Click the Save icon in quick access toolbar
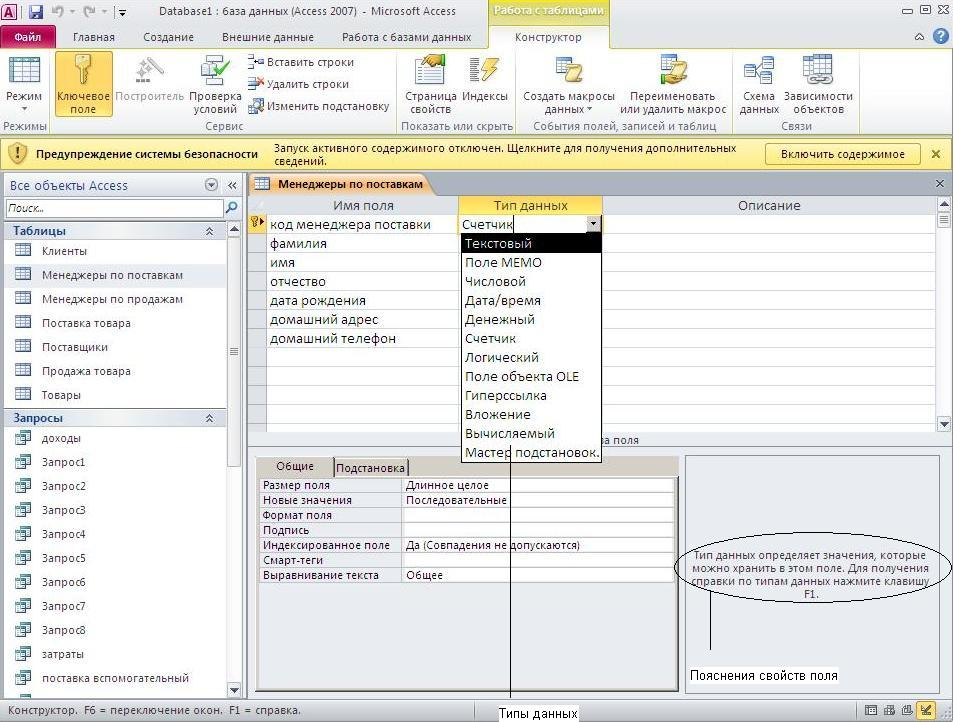 (35, 11)
